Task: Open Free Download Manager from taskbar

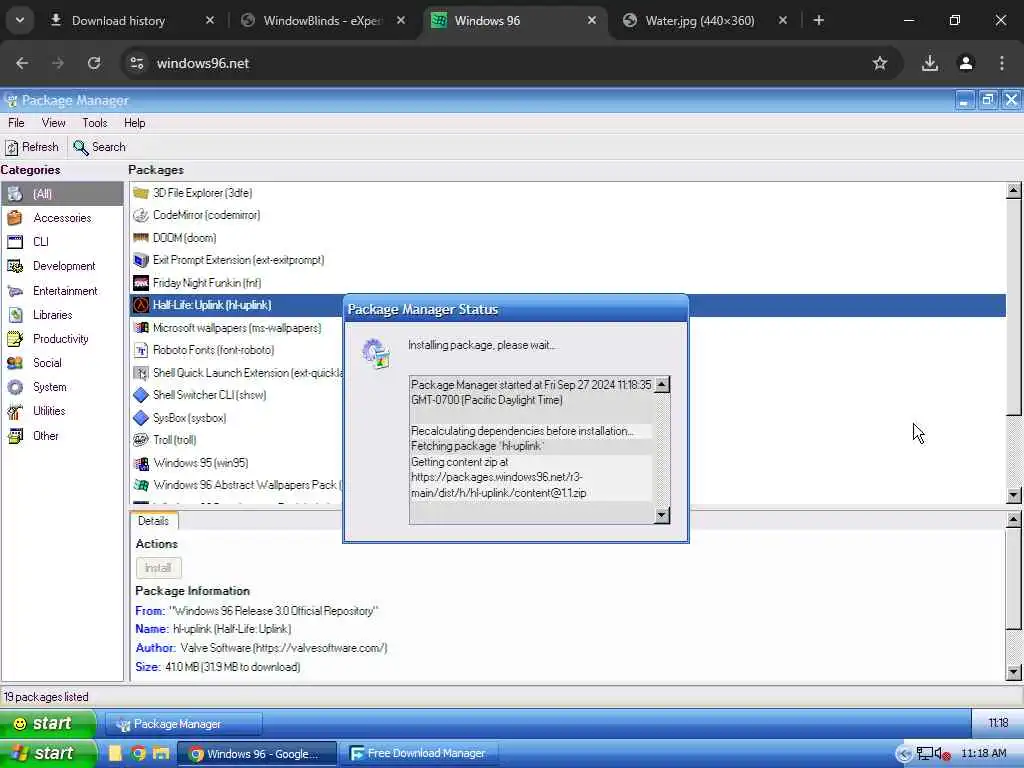Action: coord(419,754)
